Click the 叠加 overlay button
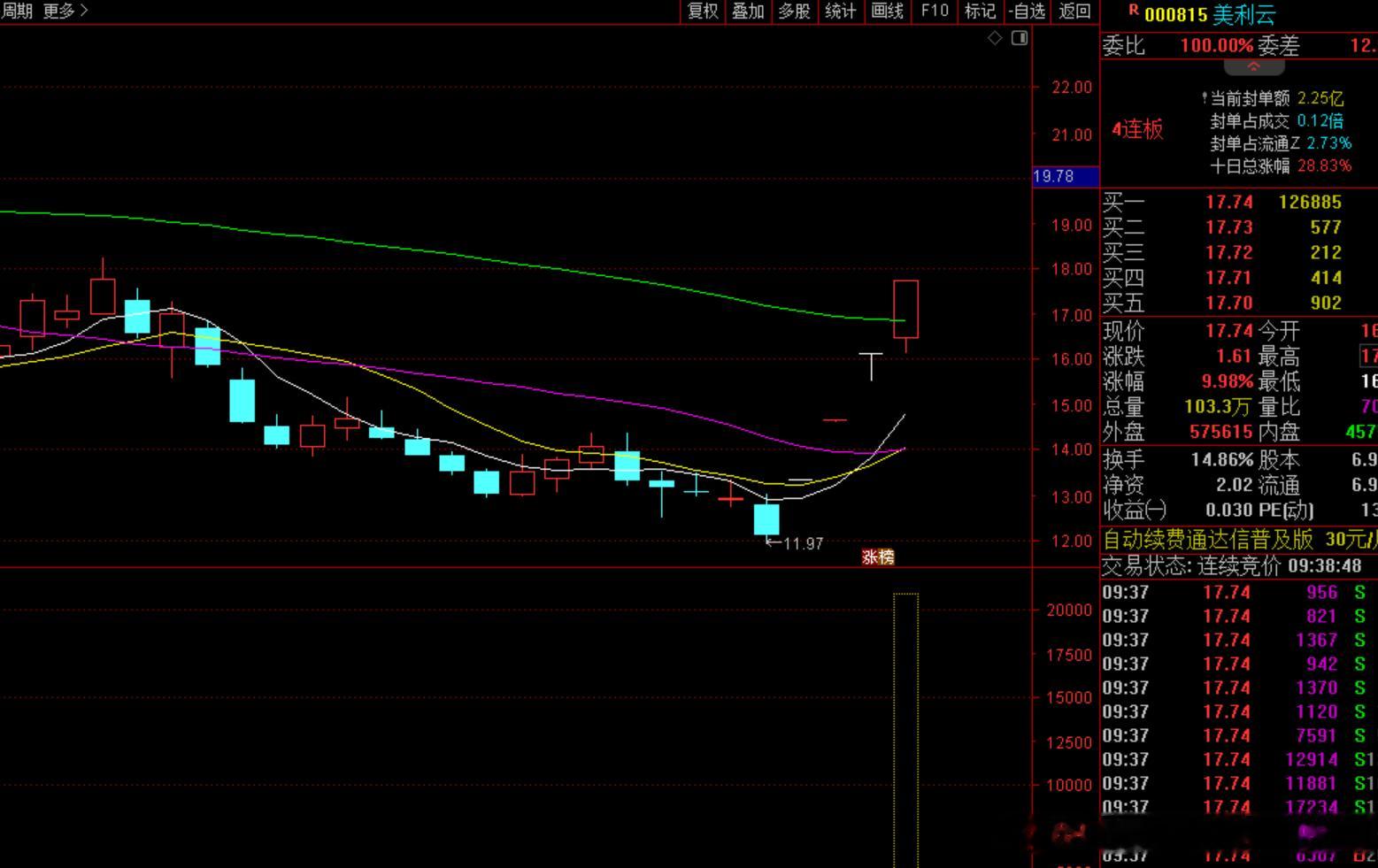The image size is (1378, 868). 748,11
